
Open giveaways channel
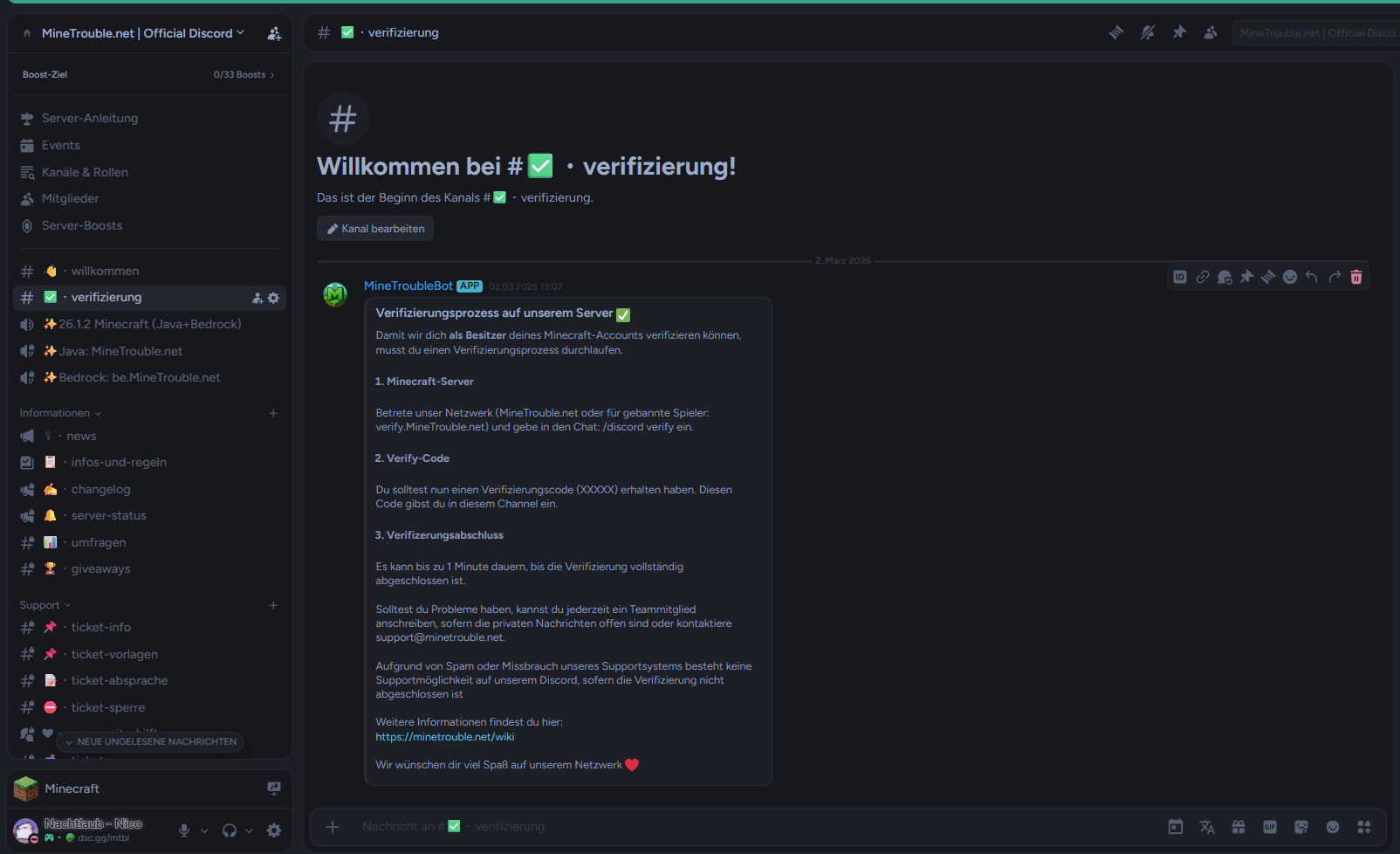point(148,568)
